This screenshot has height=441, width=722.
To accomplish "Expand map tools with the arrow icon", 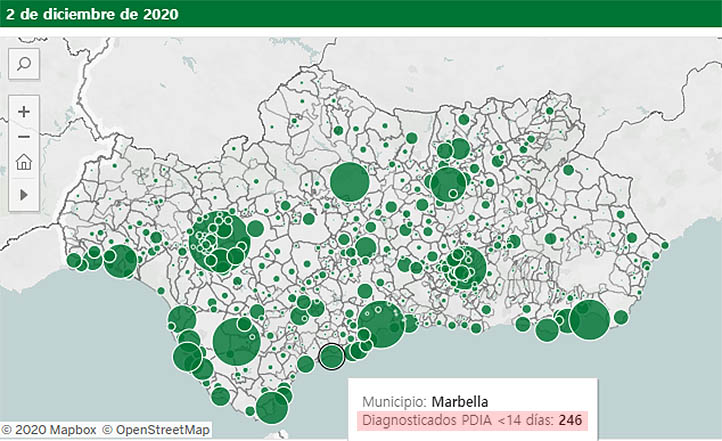I will [24, 195].
